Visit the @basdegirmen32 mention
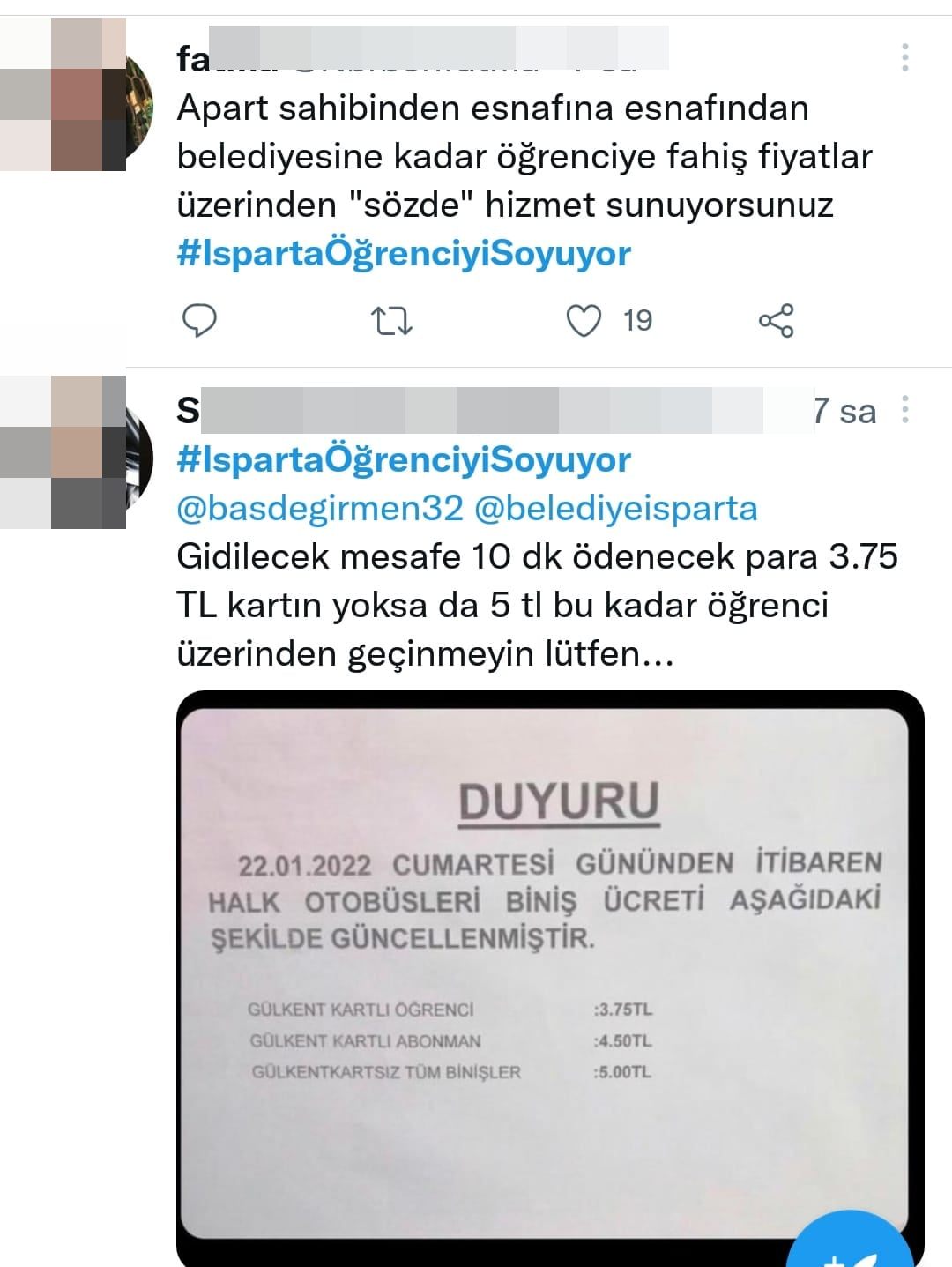The width and height of the screenshot is (952, 1267). (x=320, y=508)
